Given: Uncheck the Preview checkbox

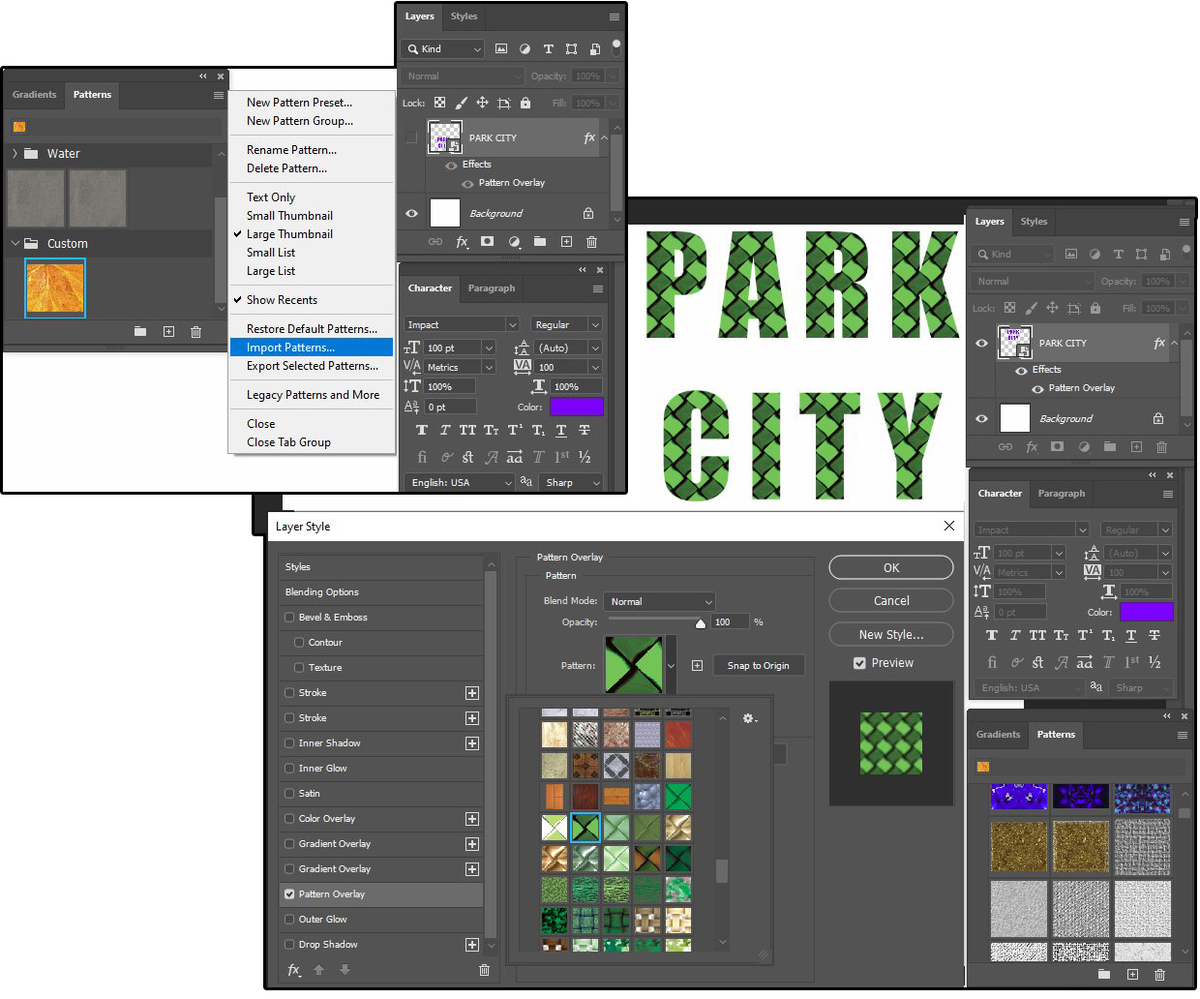Looking at the screenshot, I should [859, 663].
